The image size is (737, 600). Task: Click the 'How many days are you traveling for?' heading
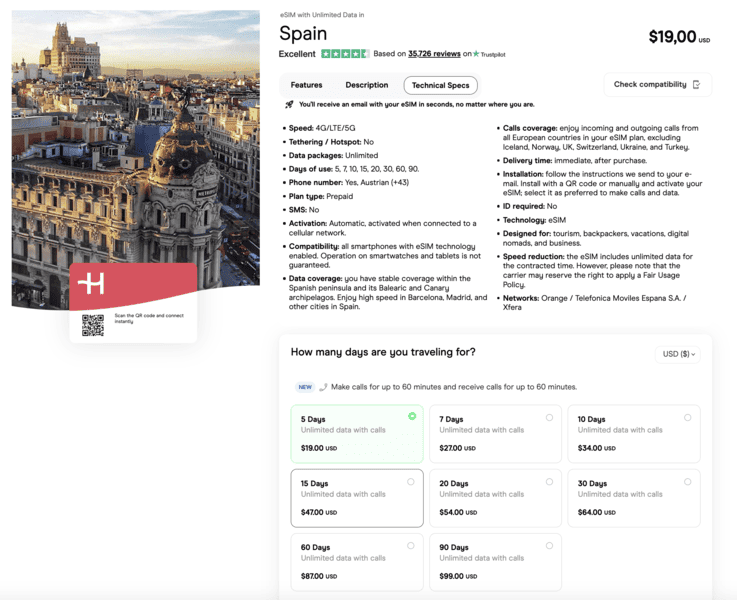tap(383, 352)
